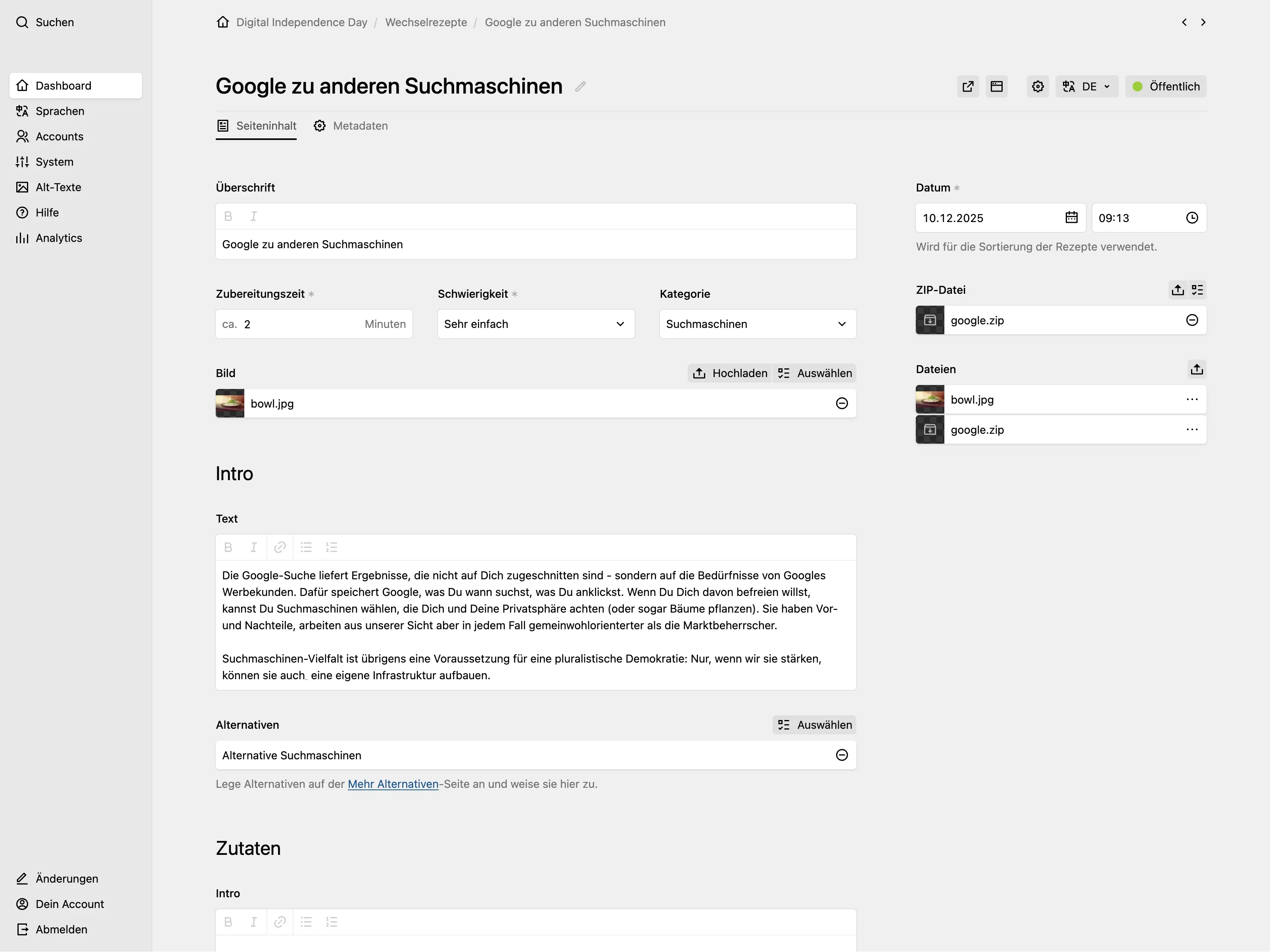Pick ZIP from media library via select icon
The width and height of the screenshot is (1270, 952).
[x=1197, y=290]
